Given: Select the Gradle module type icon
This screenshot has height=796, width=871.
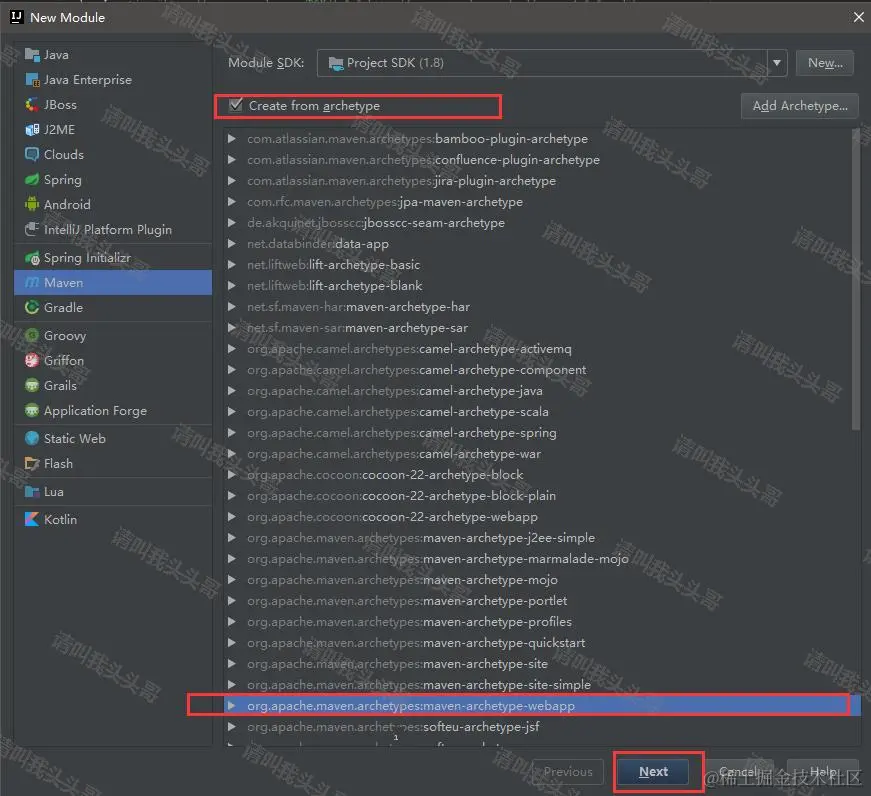Looking at the screenshot, I should pyautogui.click(x=30, y=307).
